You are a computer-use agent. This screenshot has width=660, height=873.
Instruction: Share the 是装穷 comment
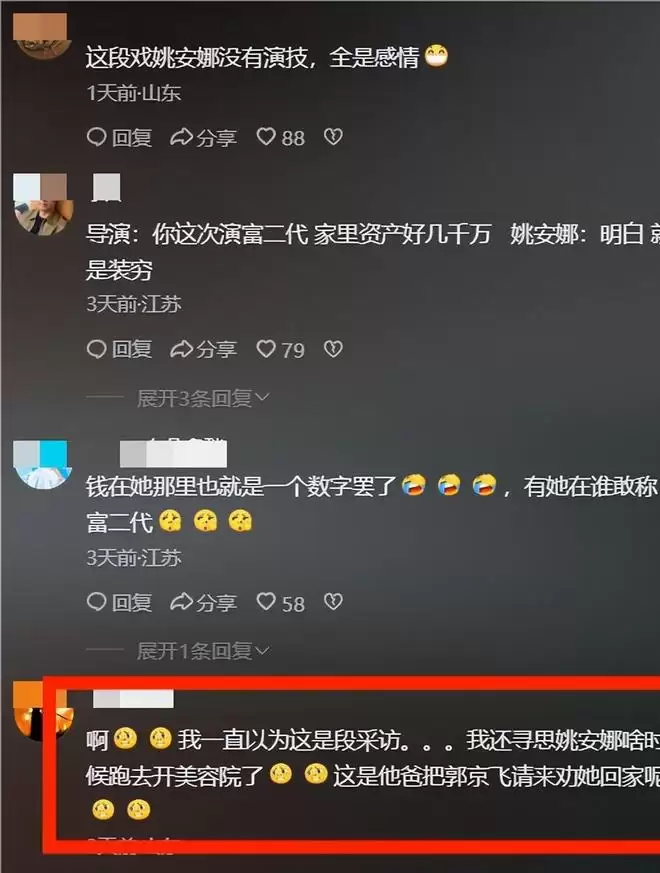pos(203,350)
